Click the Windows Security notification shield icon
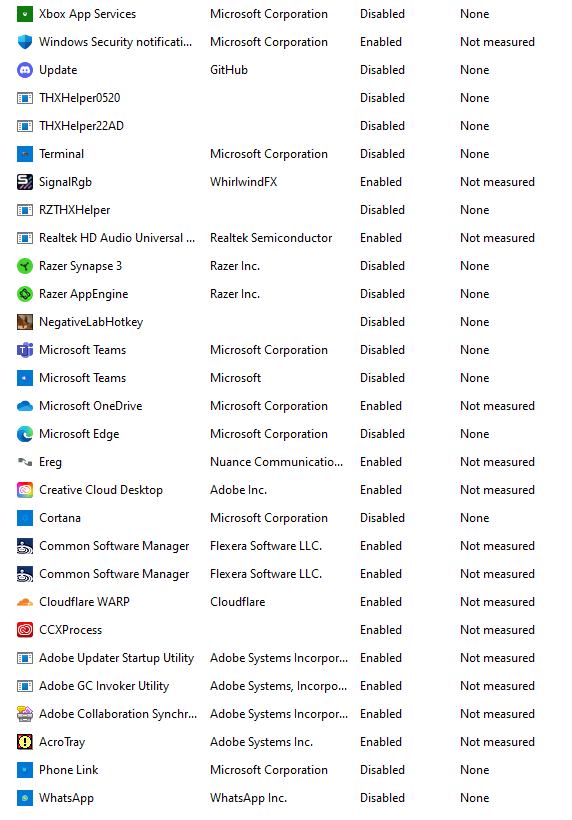 (x=25, y=42)
